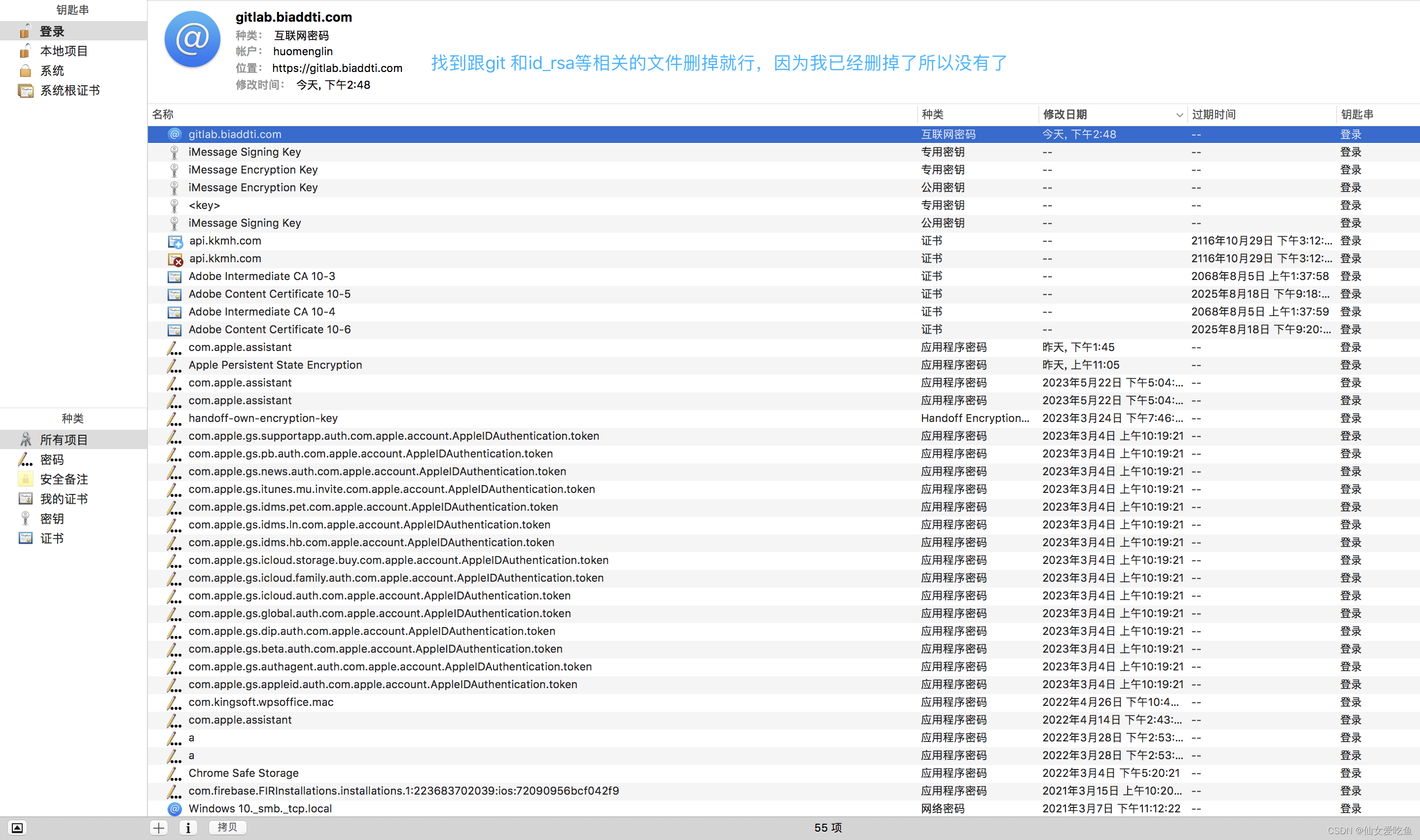This screenshot has width=1420, height=840.
Task: Click the Windows 10._smb._tcp.local @ icon
Action: pyautogui.click(x=175, y=809)
